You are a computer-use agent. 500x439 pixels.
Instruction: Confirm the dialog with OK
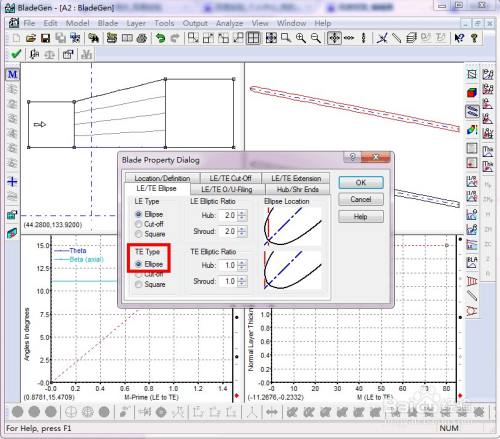(361, 182)
